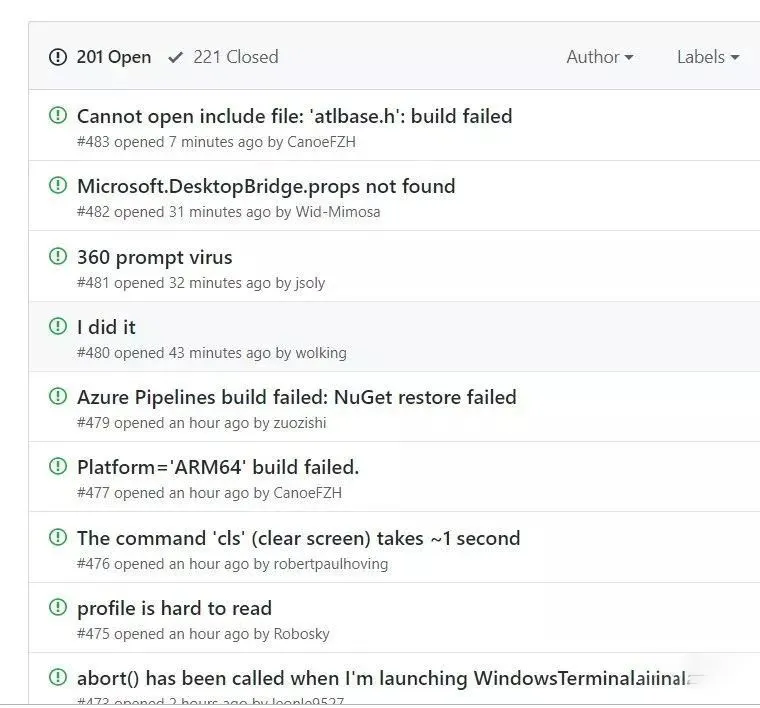Open the '360 prompt virus' issue
The height and width of the screenshot is (708, 760).
[155, 257]
